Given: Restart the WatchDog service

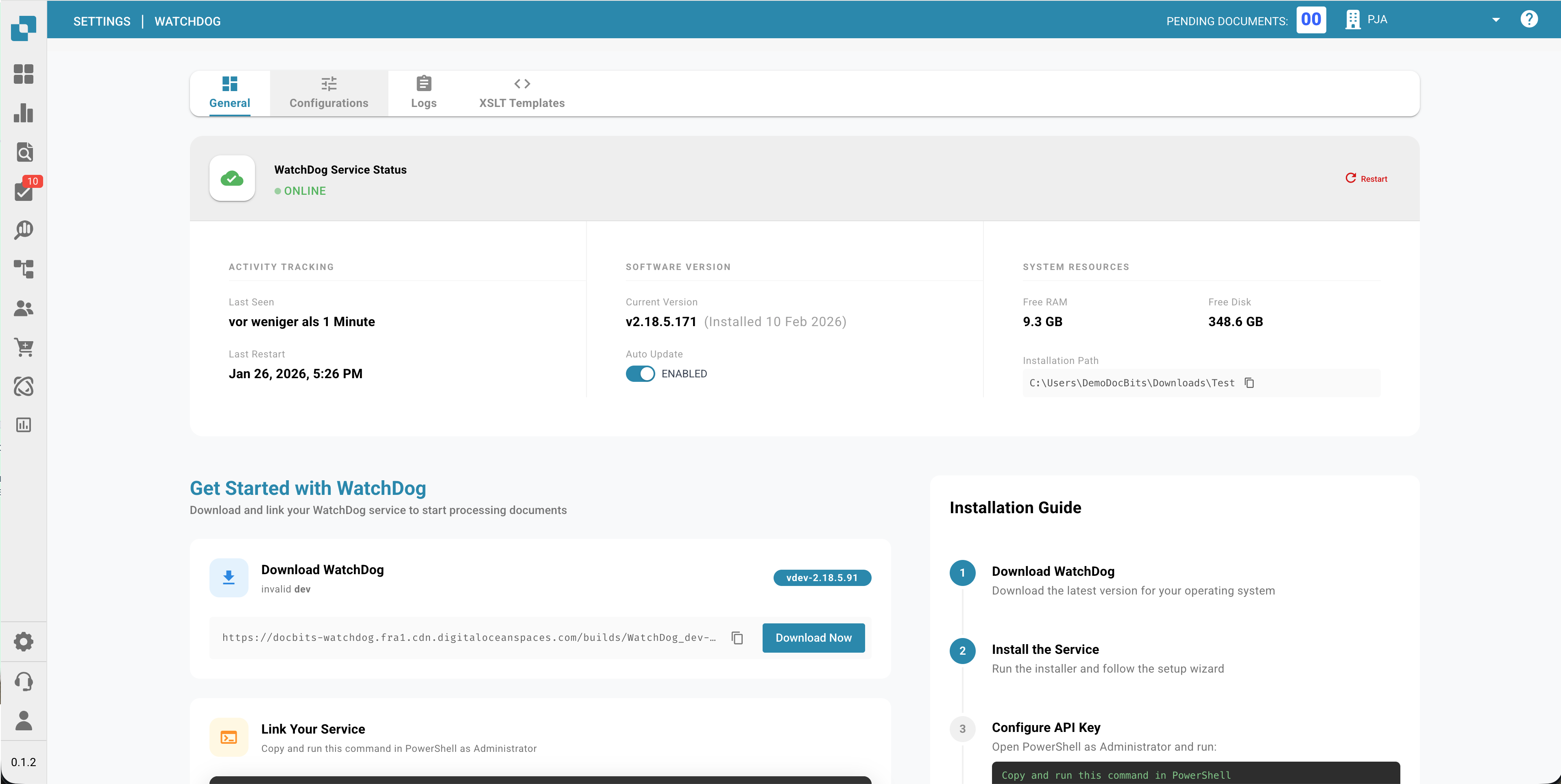Looking at the screenshot, I should (1366, 179).
